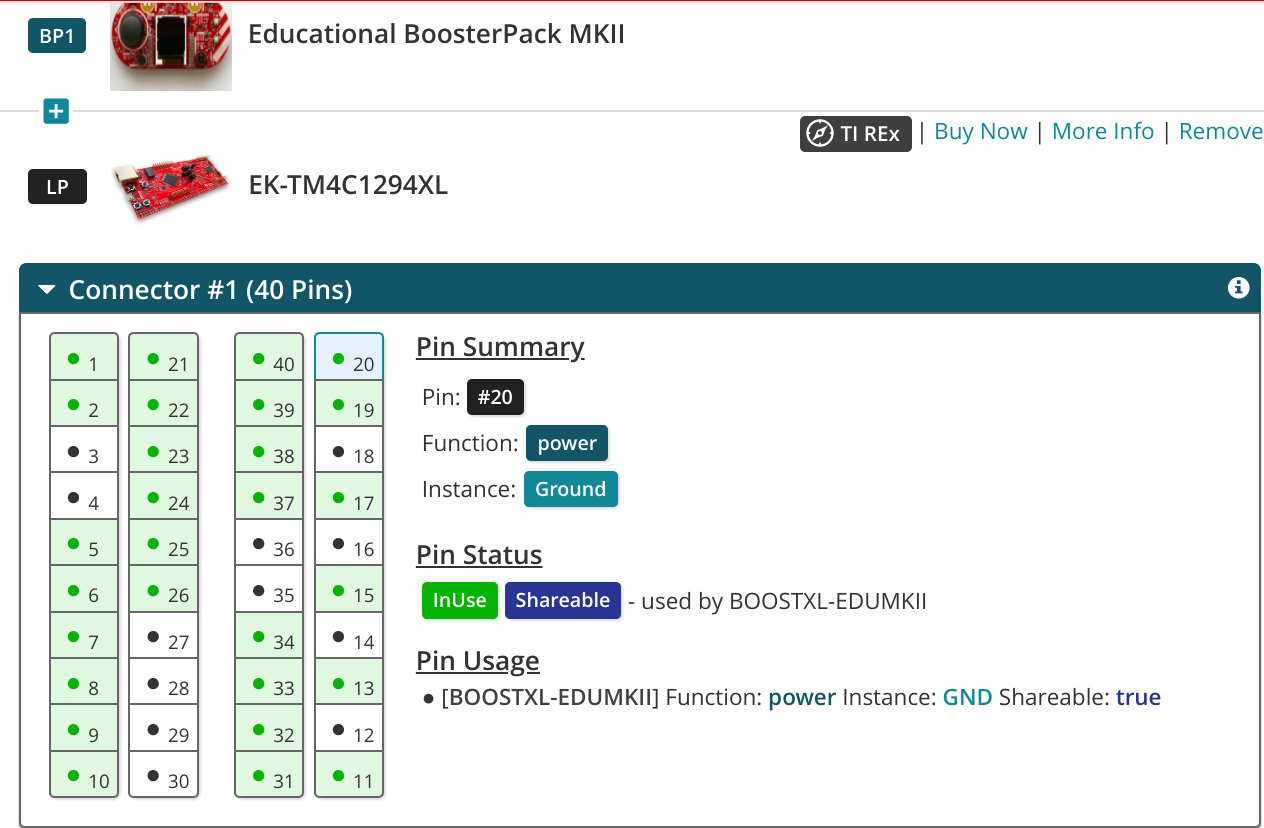
Task: Select pin 6 in the connector
Action: coord(84,589)
